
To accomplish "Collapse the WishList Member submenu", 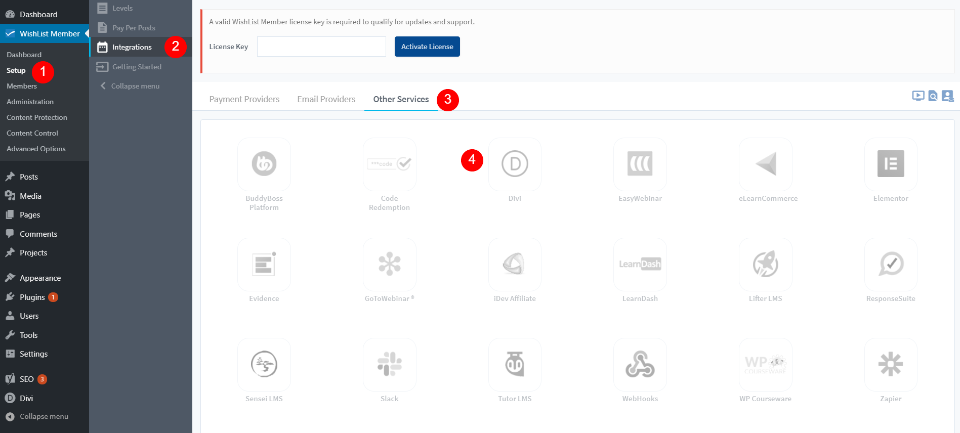I will pos(132,86).
